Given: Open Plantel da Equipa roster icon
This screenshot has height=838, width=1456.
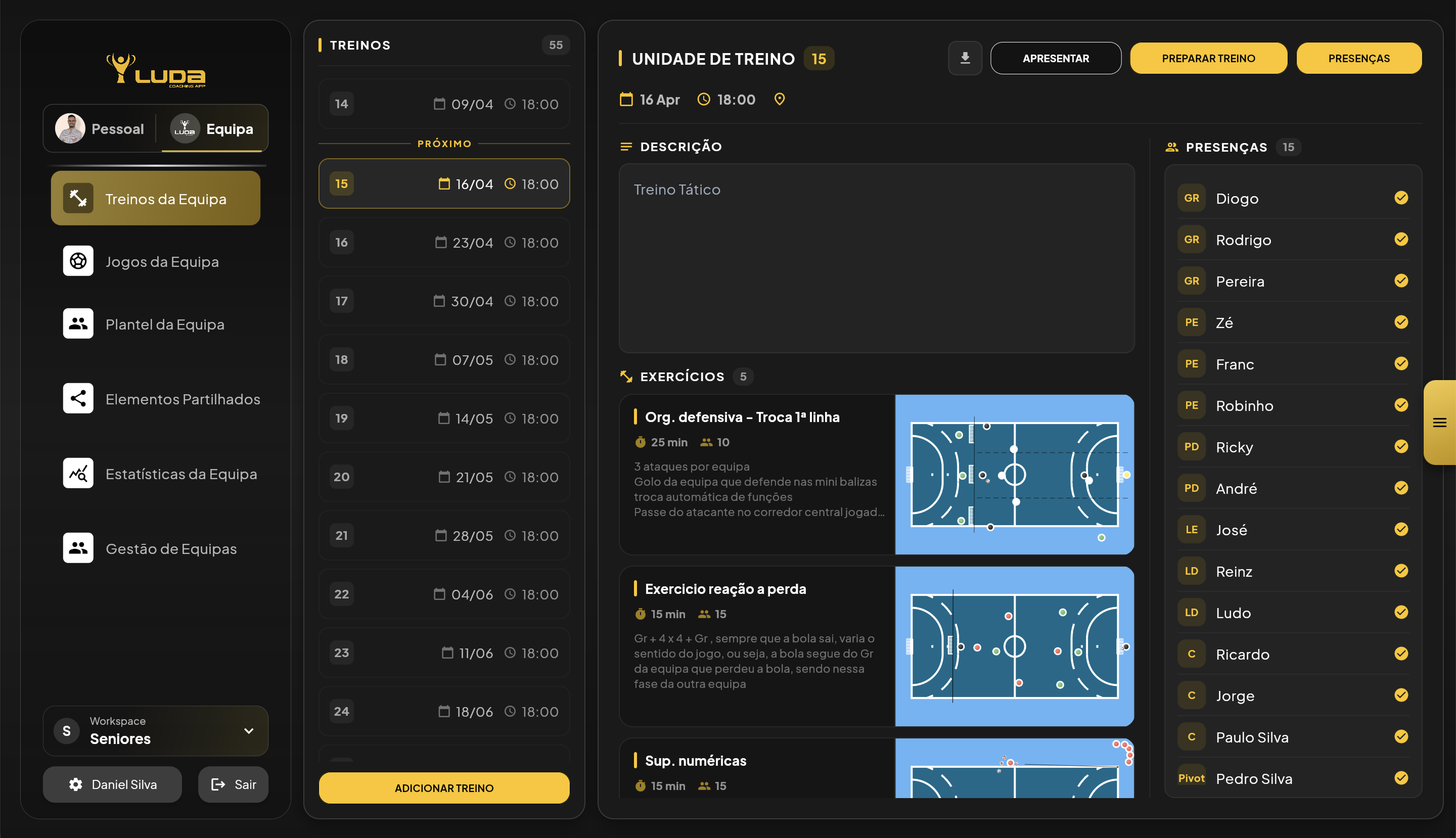Looking at the screenshot, I should pyautogui.click(x=78, y=323).
